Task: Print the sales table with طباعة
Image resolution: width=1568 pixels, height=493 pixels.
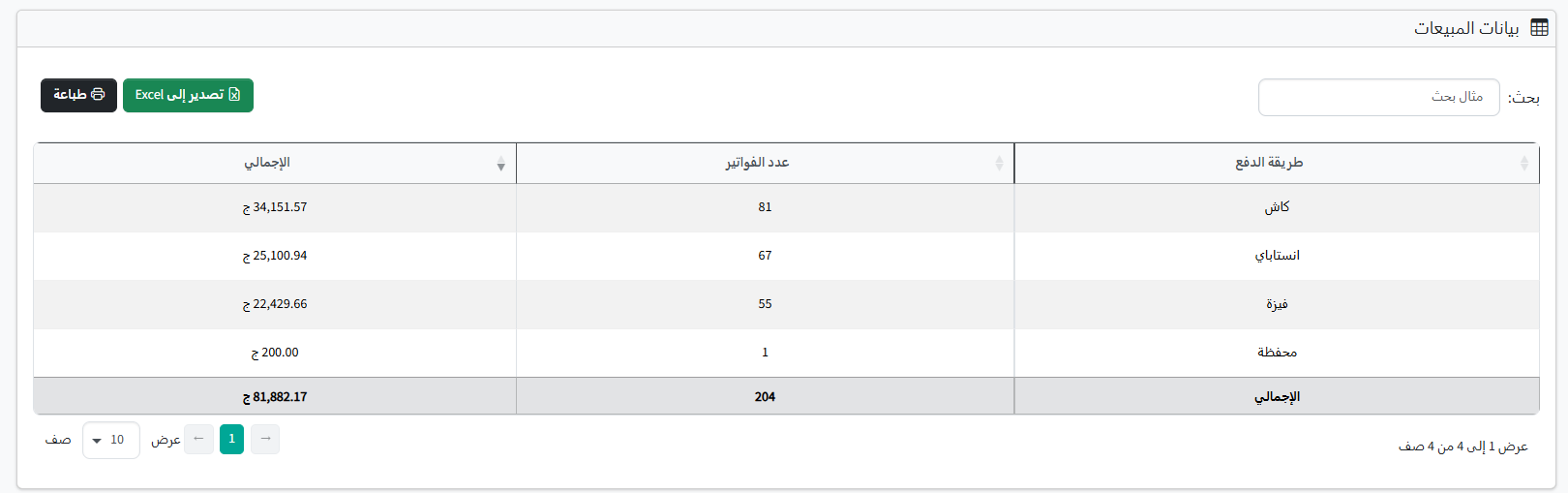Action: 78,95
